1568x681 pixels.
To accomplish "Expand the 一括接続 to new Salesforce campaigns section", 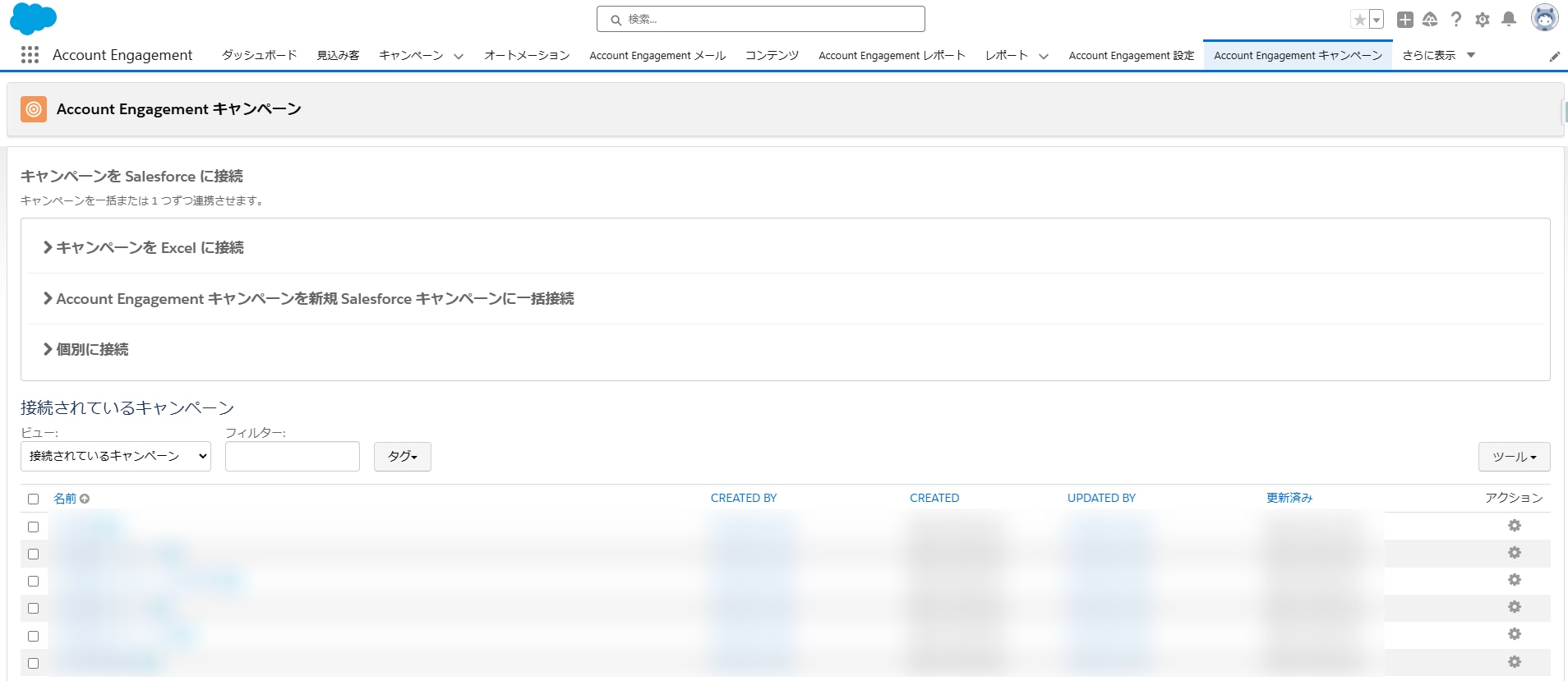I will 308,298.
